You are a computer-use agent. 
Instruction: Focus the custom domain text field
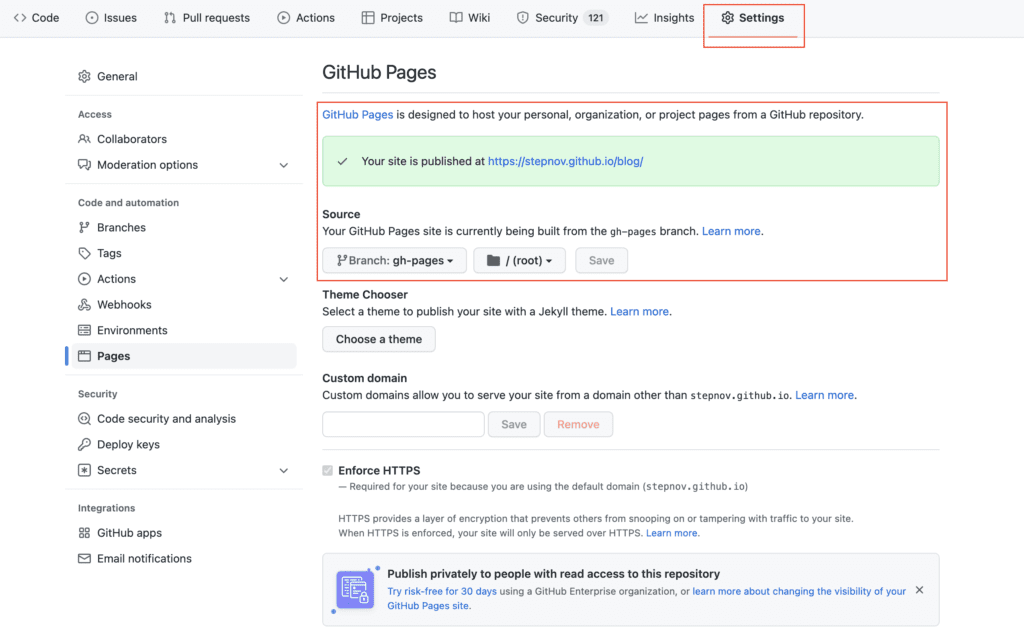coord(404,424)
